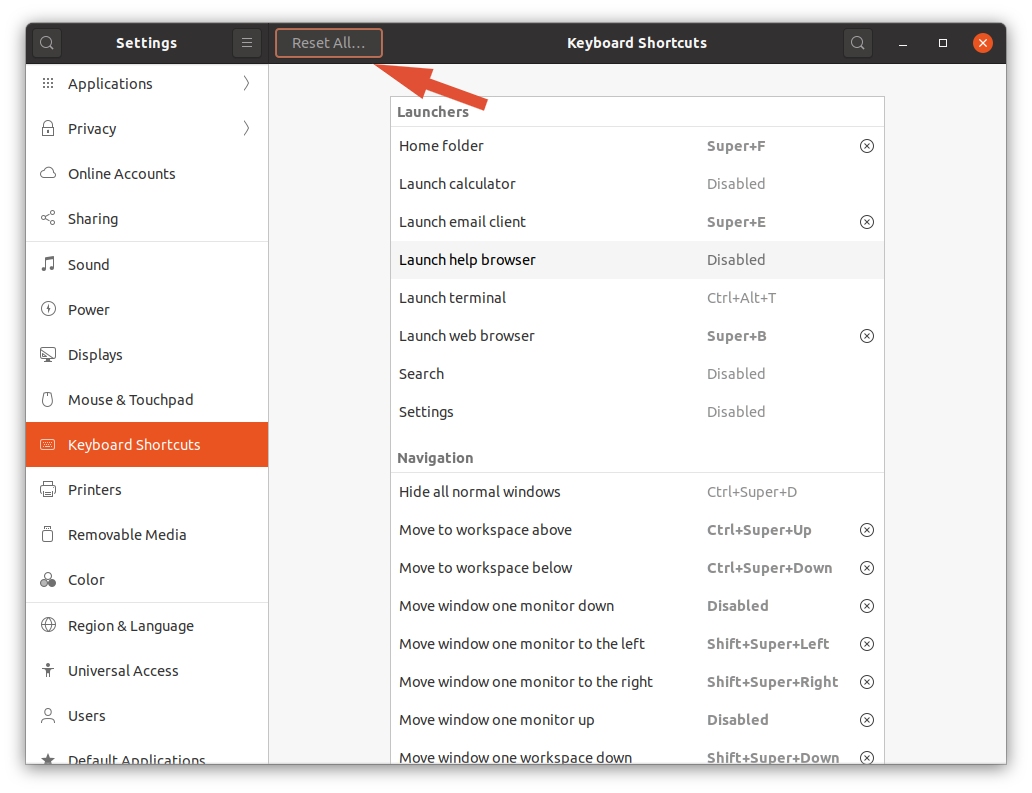The height and width of the screenshot is (793, 1032).
Task: Click the Ctrl+Super+Up shortcut value
Action: pyautogui.click(x=759, y=530)
